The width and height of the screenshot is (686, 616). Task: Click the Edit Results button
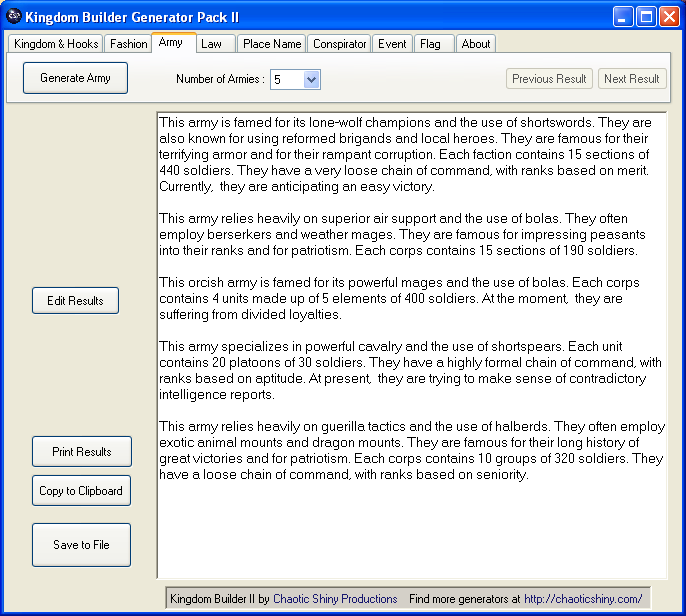click(x=75, y=301)
